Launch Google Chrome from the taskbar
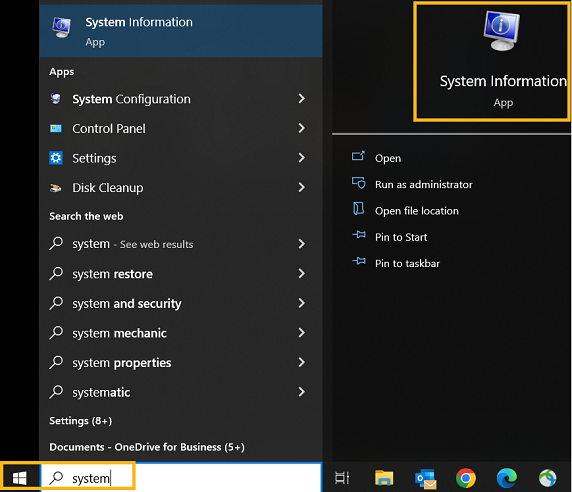Screen dimensions: 572x492 (466, 478)
